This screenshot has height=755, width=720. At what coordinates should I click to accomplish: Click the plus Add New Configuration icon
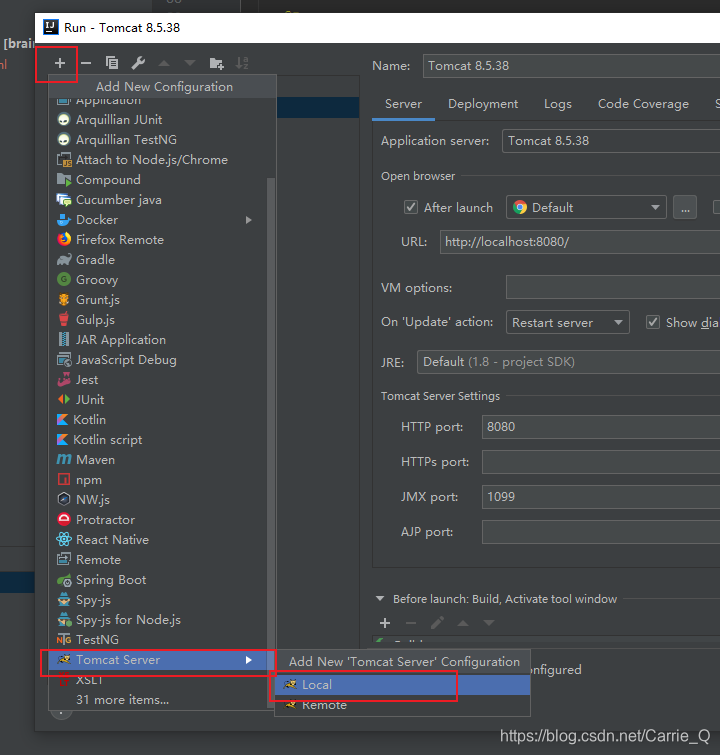pos(60,63)
